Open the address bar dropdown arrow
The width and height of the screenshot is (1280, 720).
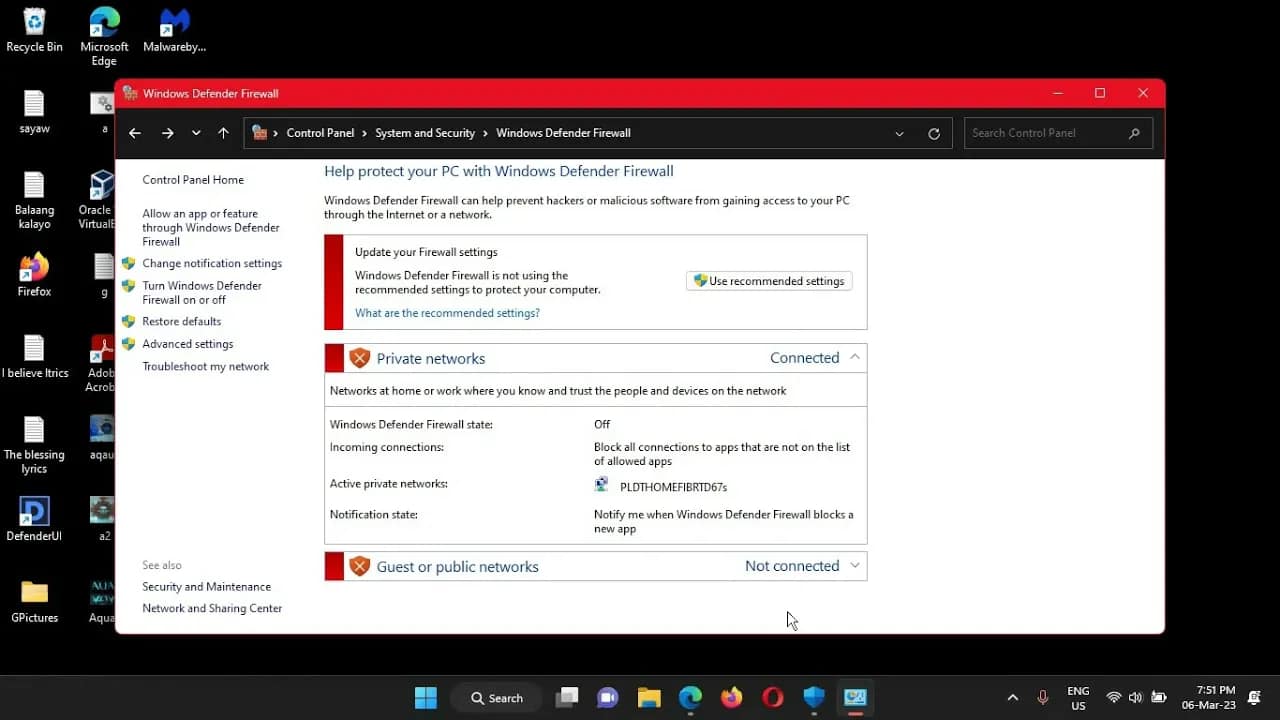pyautogui.click(x=899, y=132)
